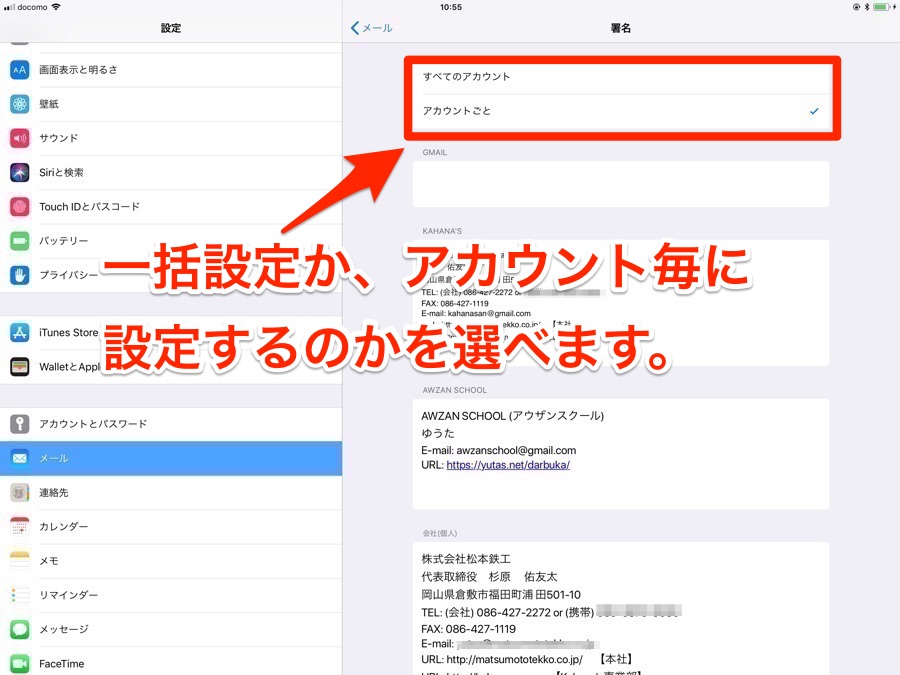Select the バッテリー battery icon
900x675 pixels.
18,240
